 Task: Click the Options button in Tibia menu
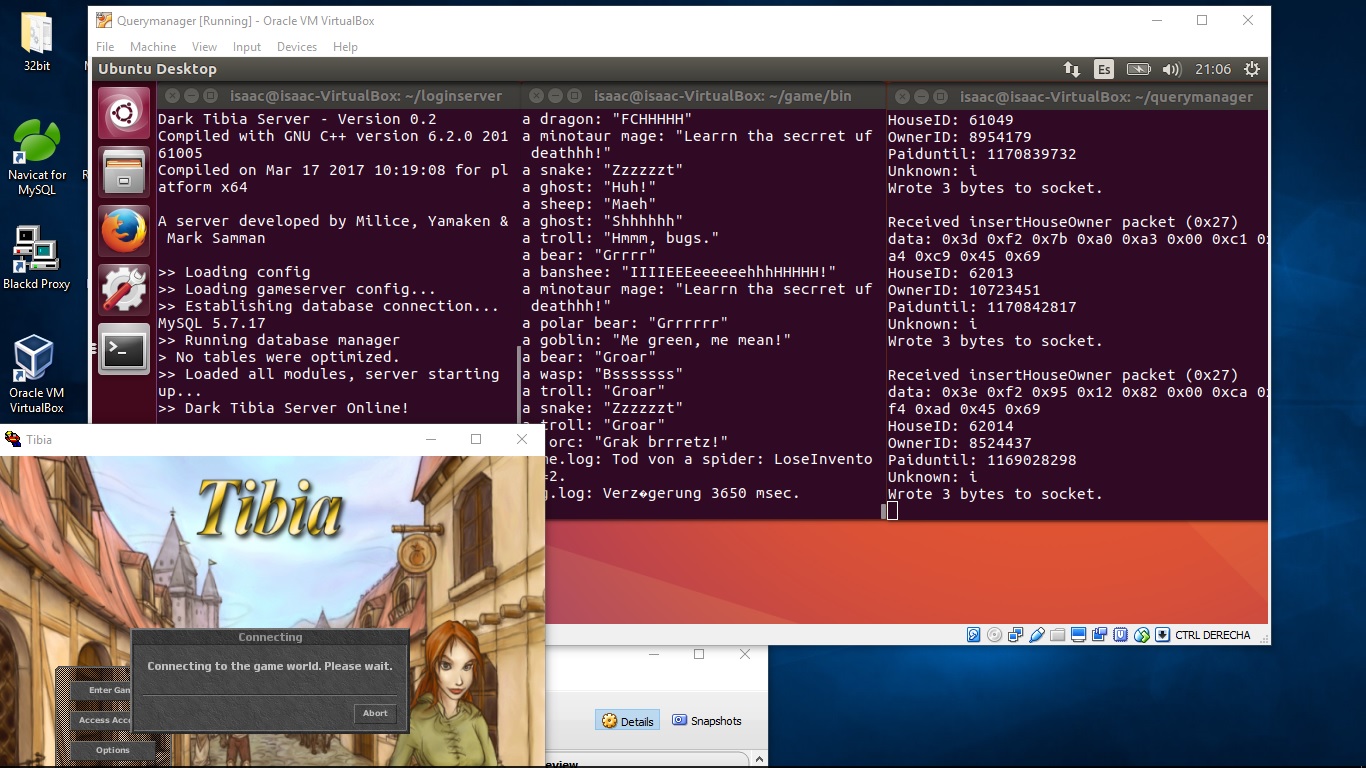click(113, 750)
